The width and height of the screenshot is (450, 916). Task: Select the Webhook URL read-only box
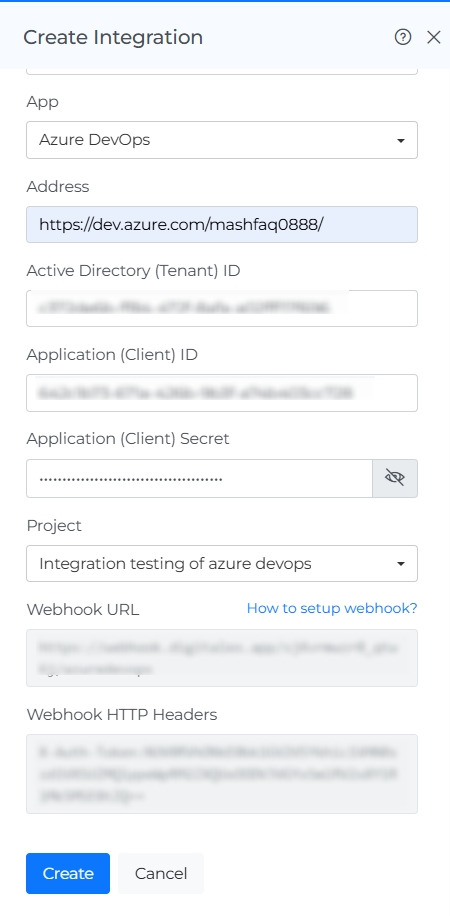[x=222, y=658]
